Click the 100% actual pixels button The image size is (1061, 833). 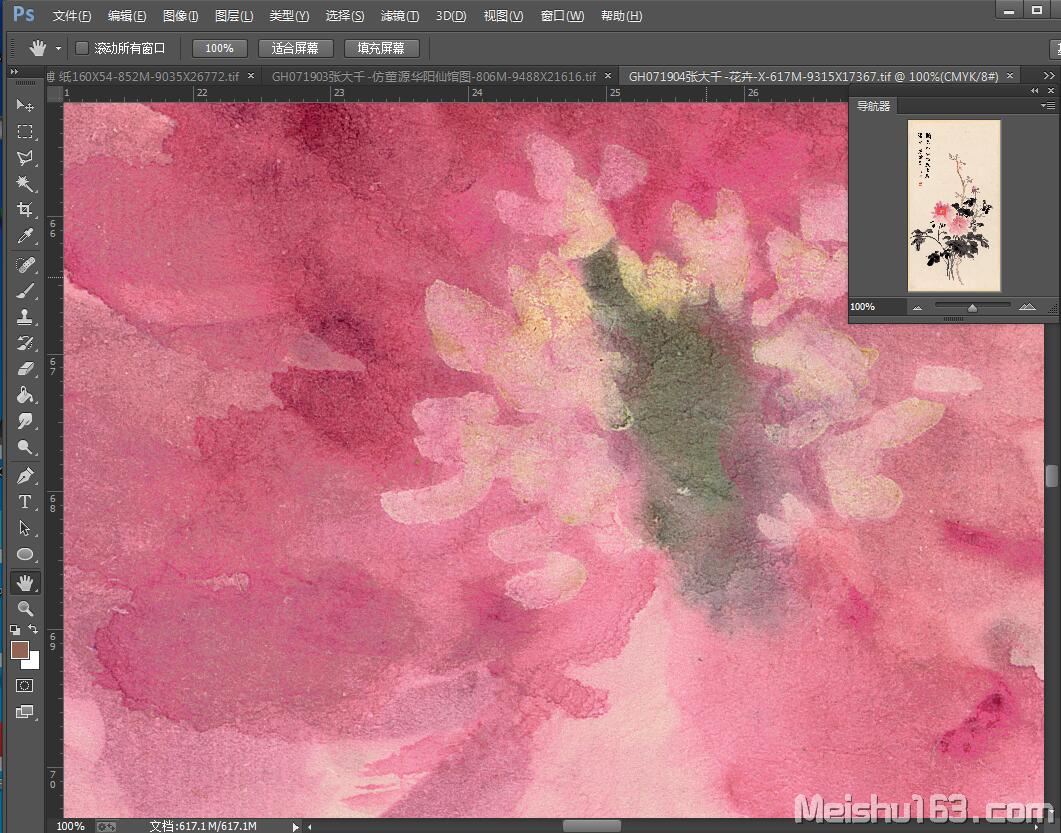tap(219, 48)
